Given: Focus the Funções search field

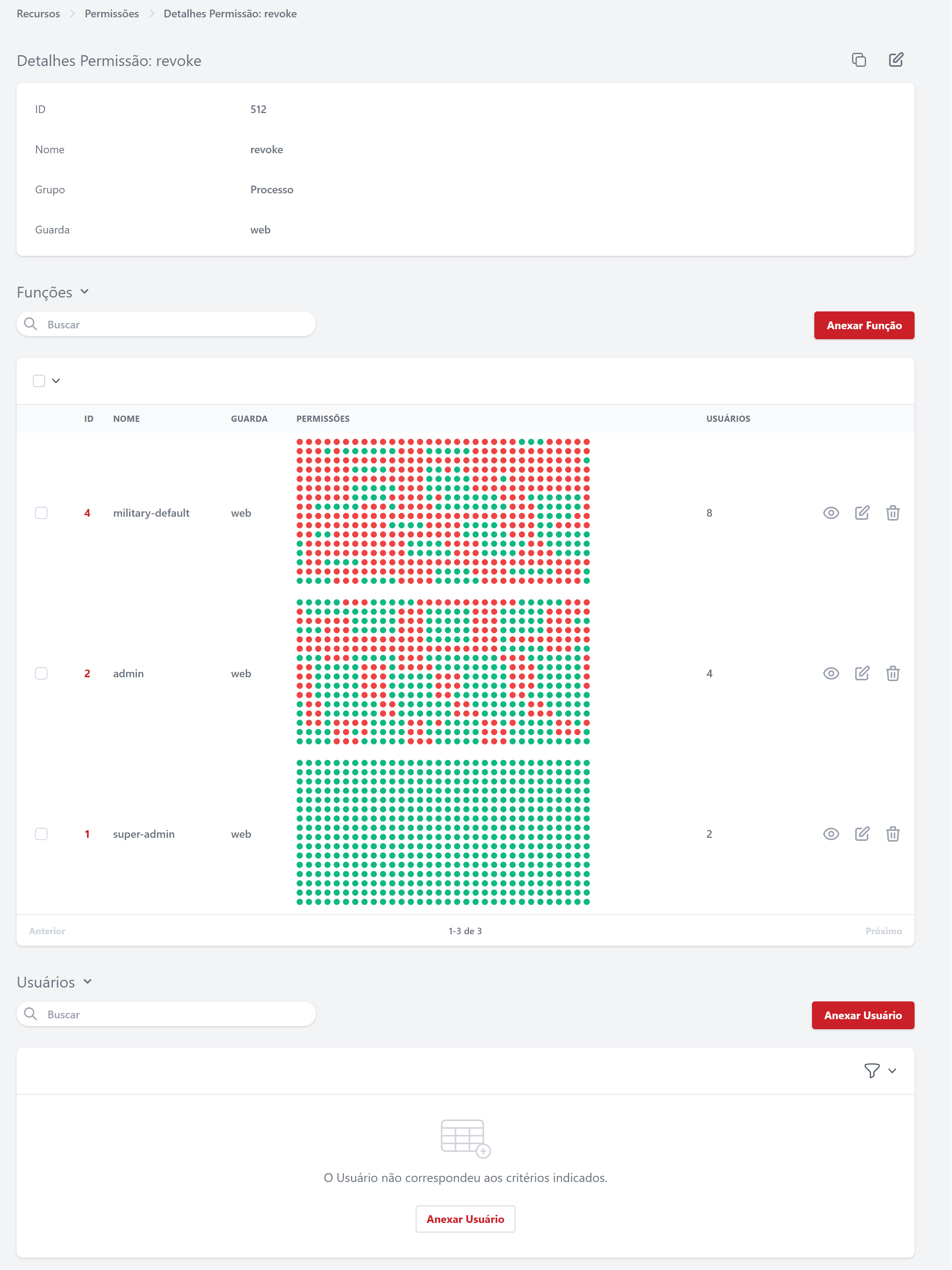Looking at the screenshot, I should point(172,325).
